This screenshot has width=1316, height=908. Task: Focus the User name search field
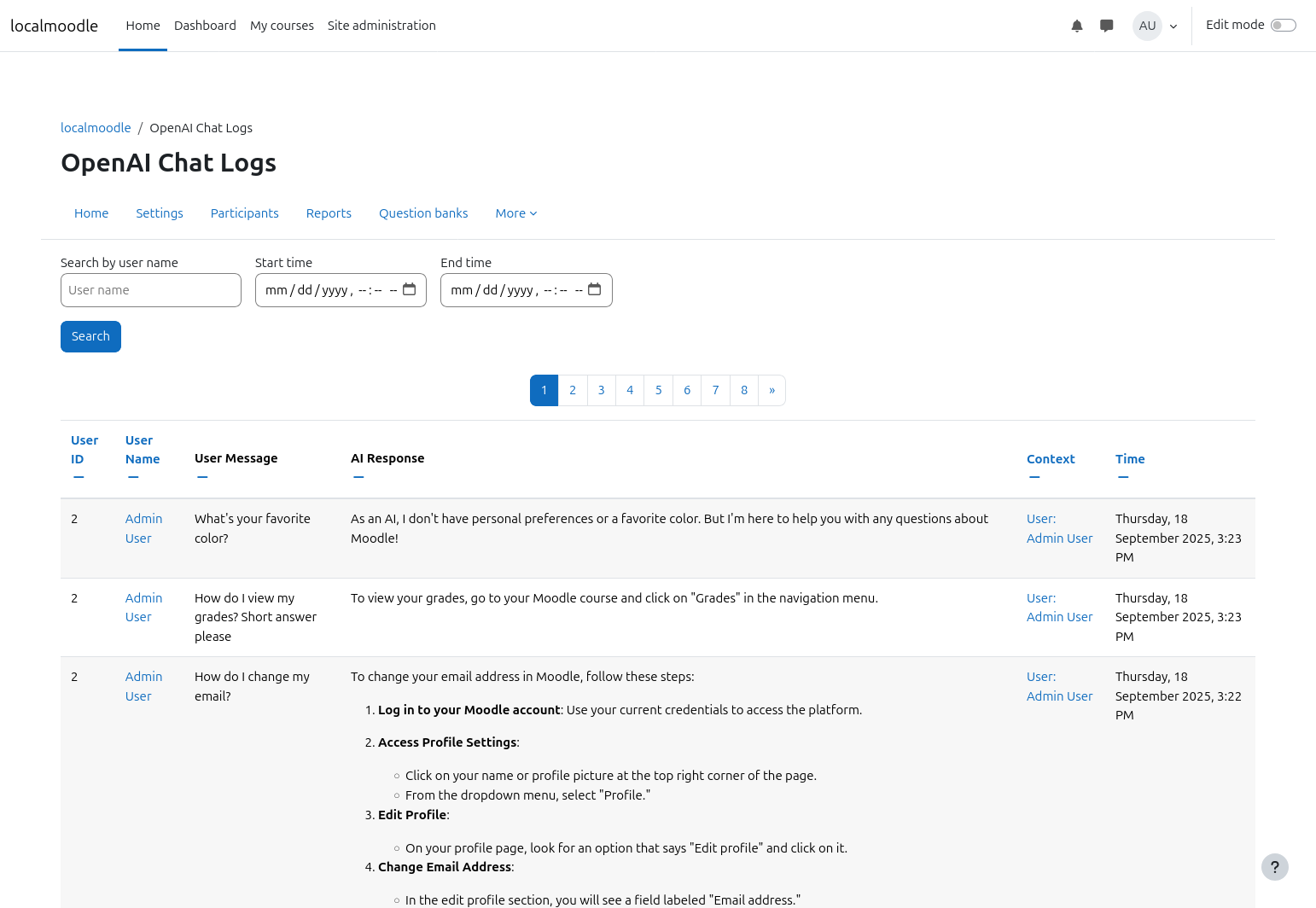(x=151, y=290)
